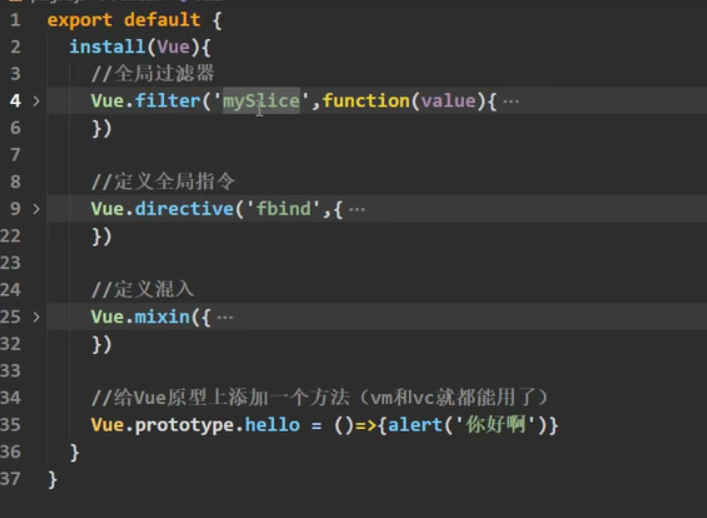Click the closing }) on line 32

click(101, 345)
